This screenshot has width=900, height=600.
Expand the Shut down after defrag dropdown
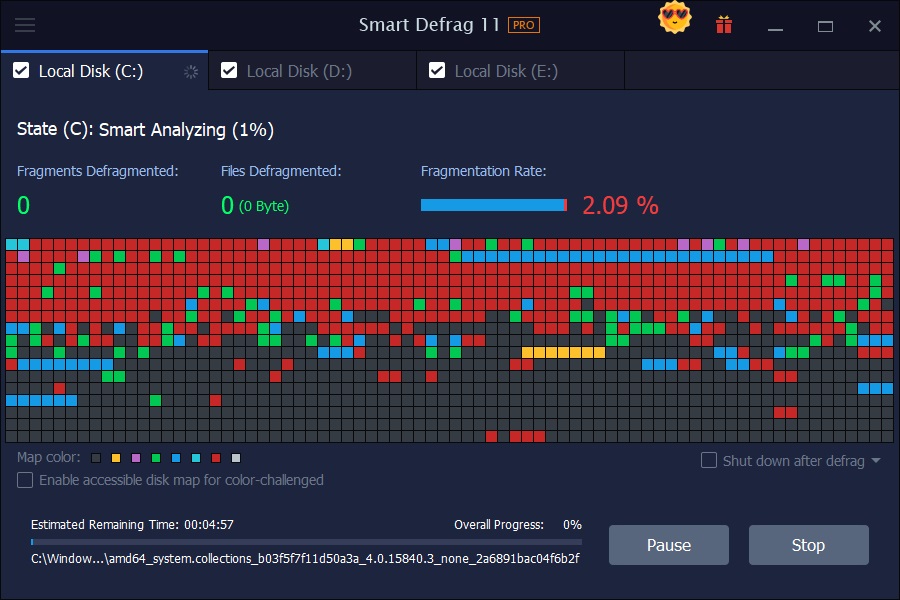[877, 460]
